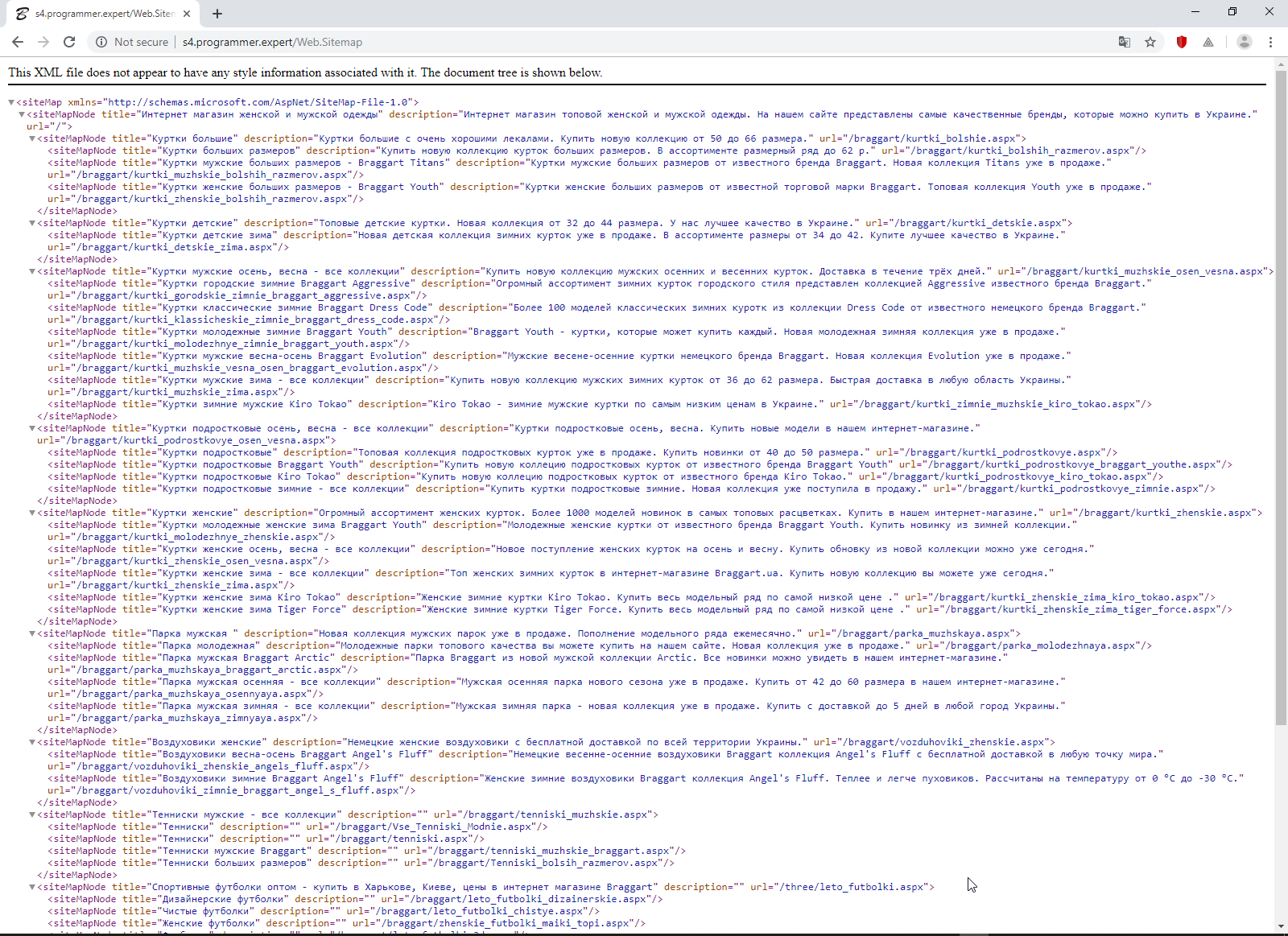This screenshot has height=936, width=1288.
Task: Collapse the "Спортивные футболки оптом" node
Action: [32, 887]
